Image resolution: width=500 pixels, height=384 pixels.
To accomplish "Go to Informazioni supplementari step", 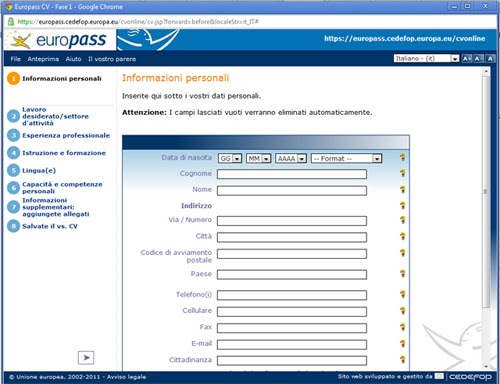I will [56, 207].
